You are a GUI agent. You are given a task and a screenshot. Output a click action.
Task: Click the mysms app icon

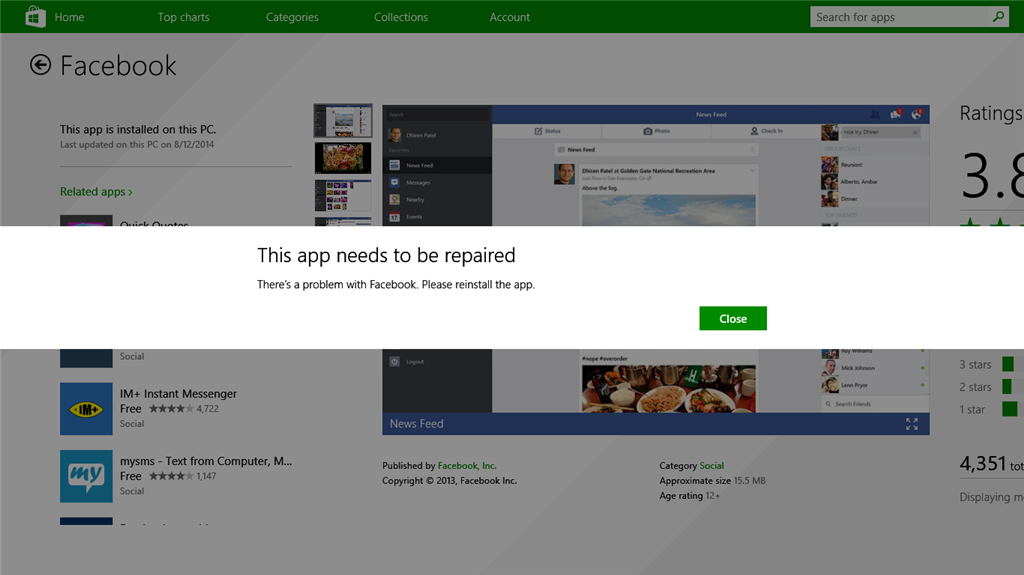tap(86, 476)
